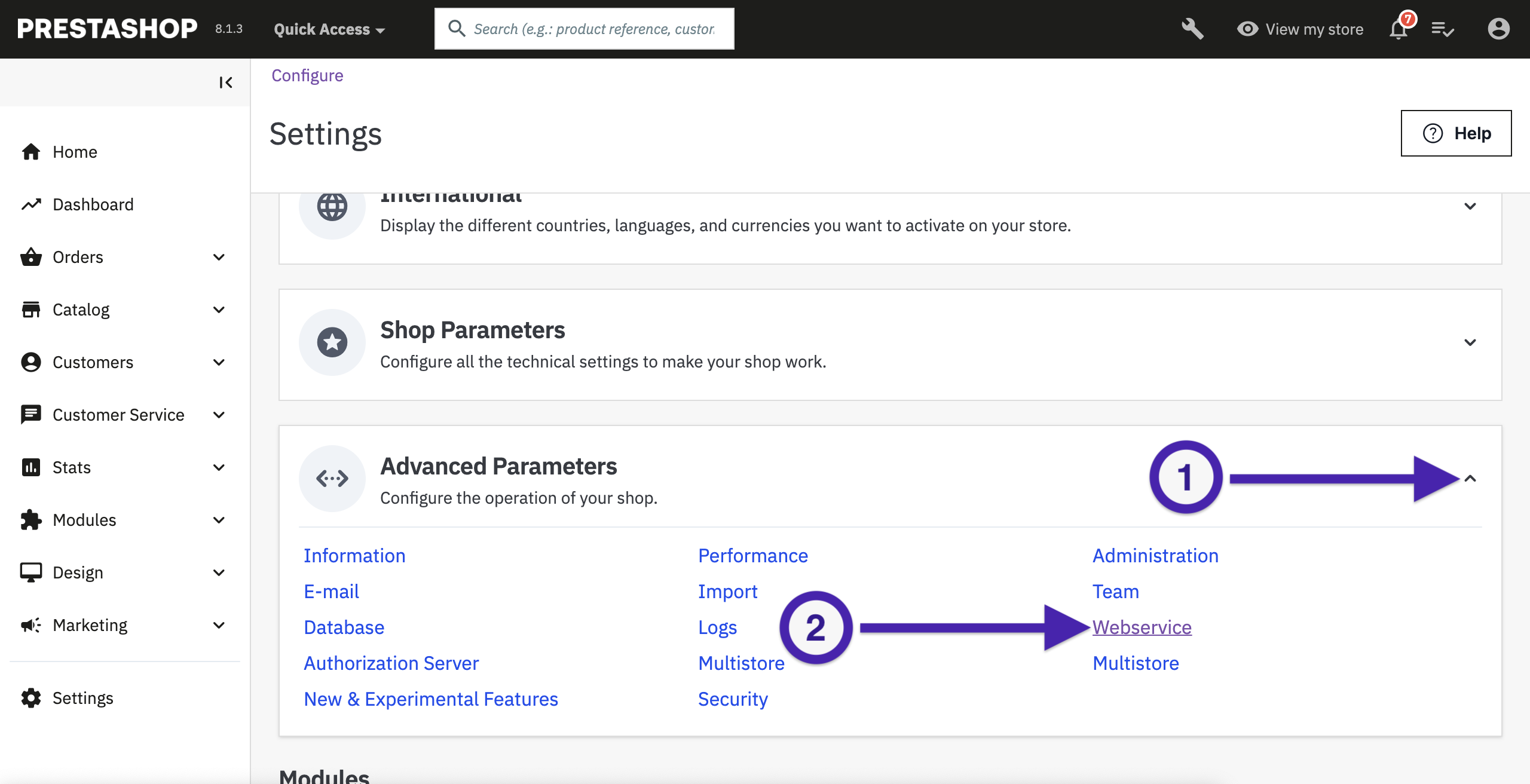Expand the Shop Parameters section chevron
Screen dimensions: 1530x784
(1470, 342)
